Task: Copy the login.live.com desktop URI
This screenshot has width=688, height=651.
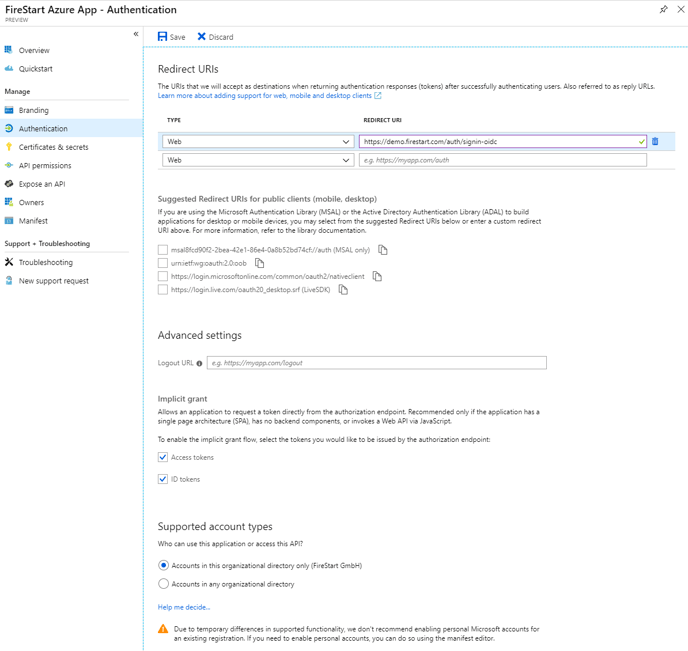Action: click(x=343, y=290)
